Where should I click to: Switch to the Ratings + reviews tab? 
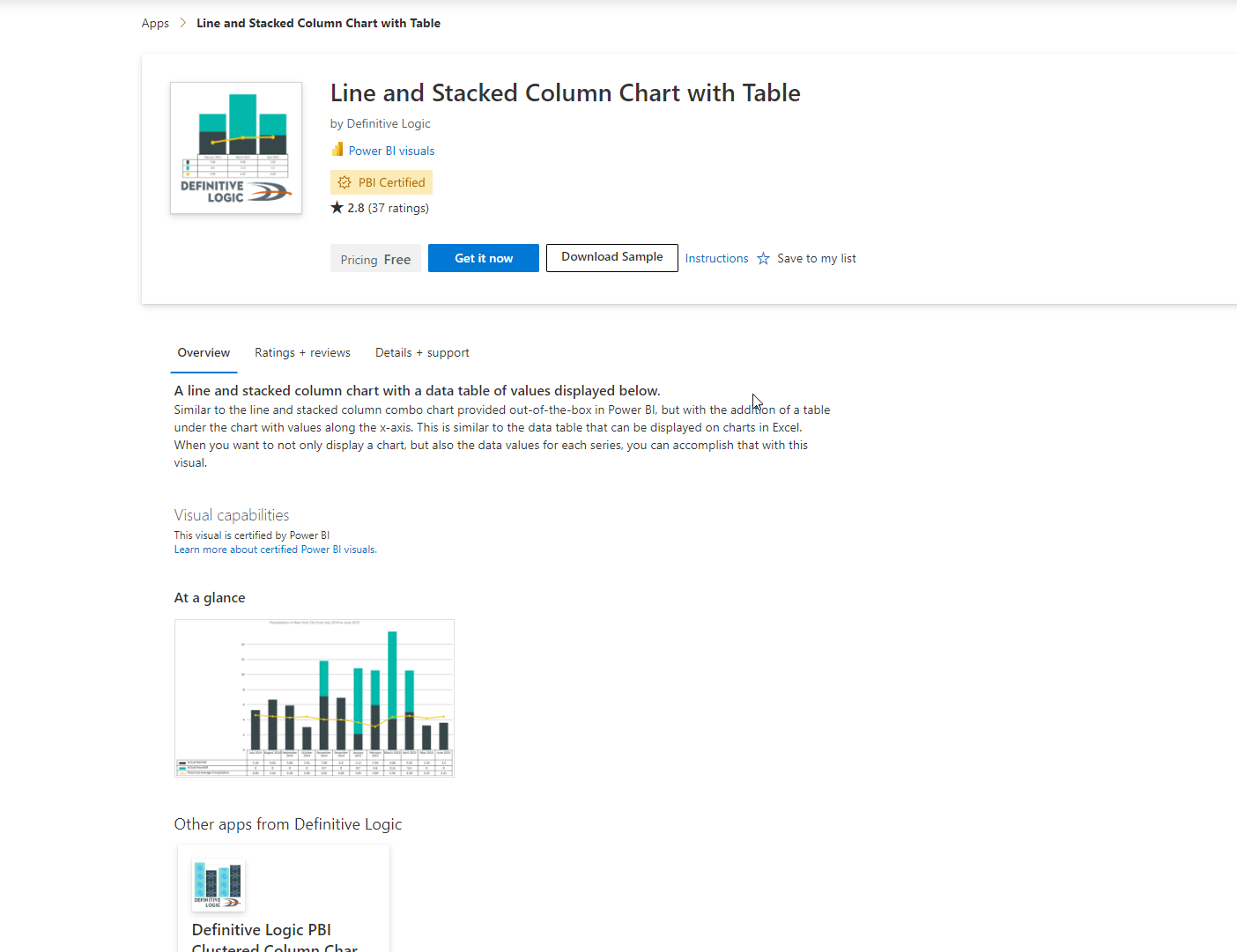pos(302,352)
